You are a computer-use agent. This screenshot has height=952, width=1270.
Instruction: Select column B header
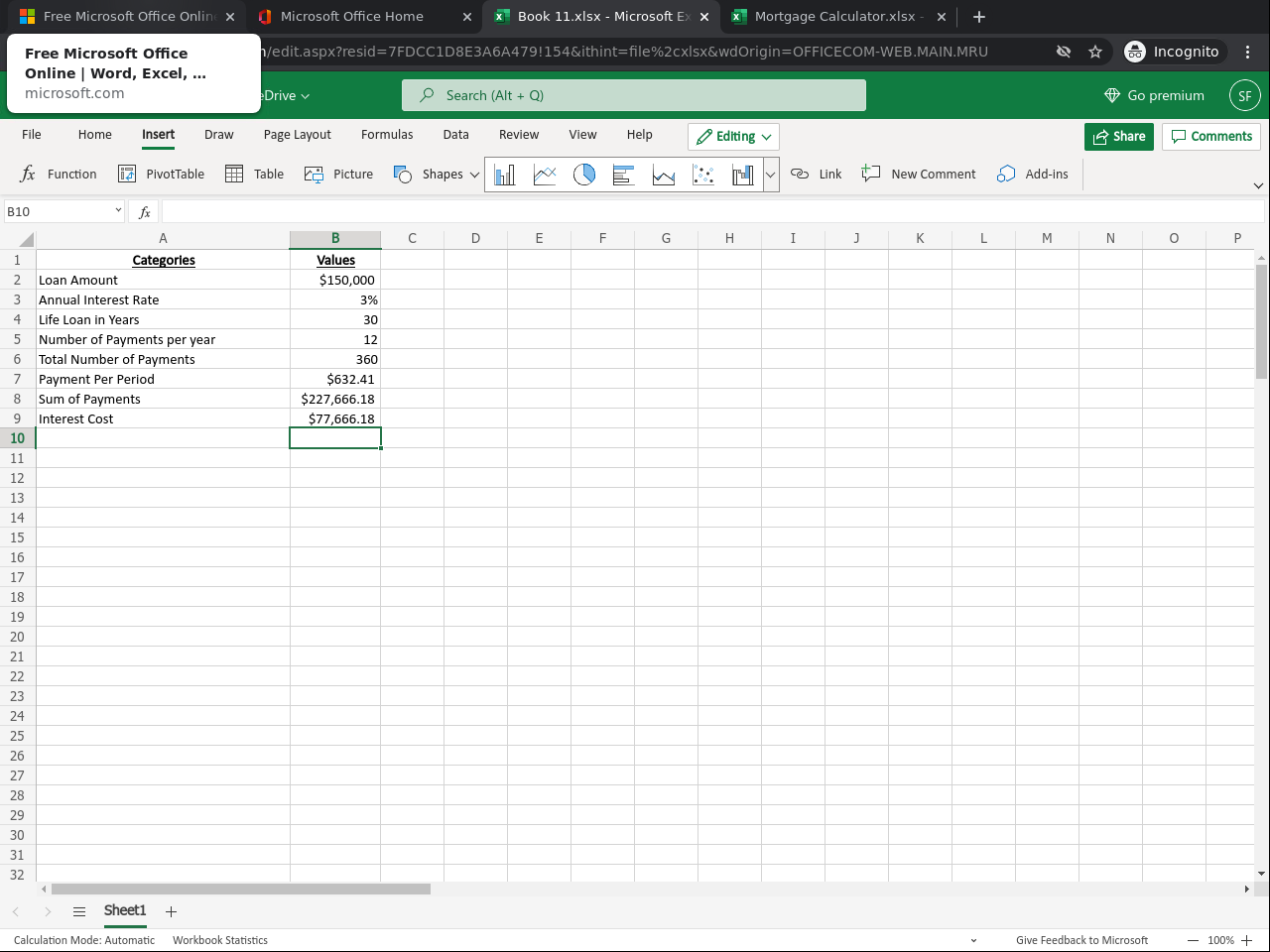coord(335,239)
